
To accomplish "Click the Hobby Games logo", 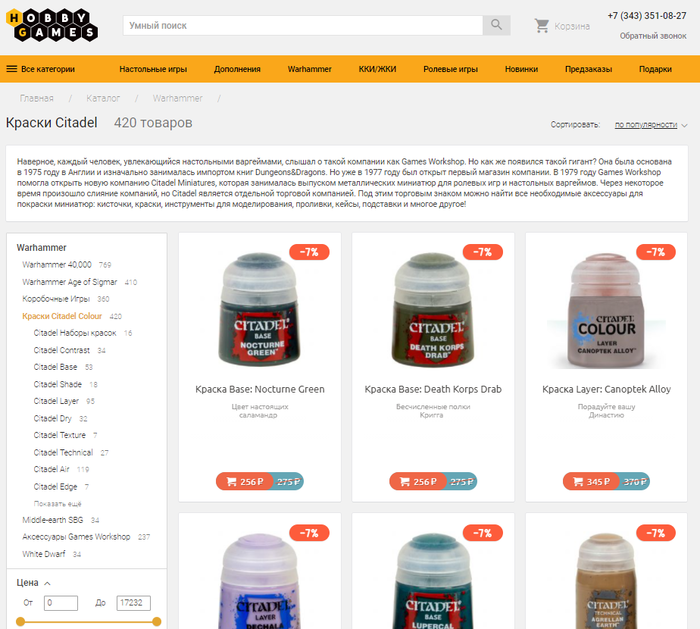I will point(52,25).
